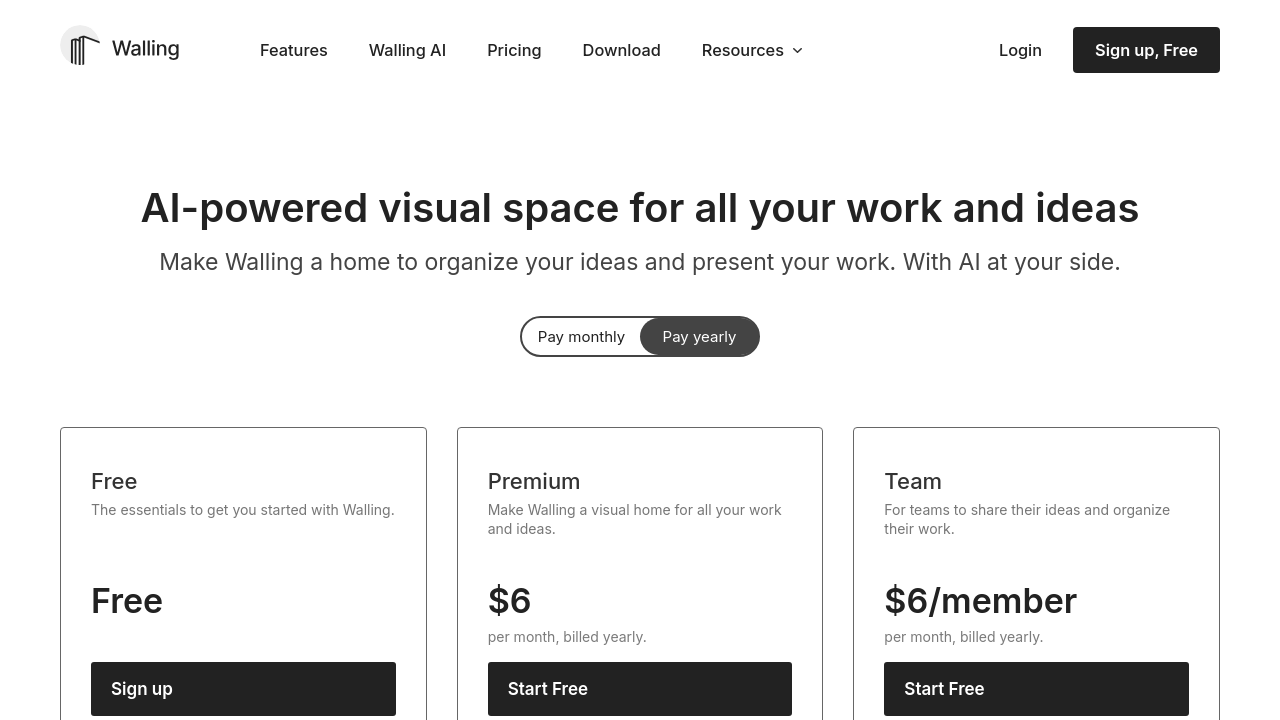Image resolution: width=1280 pixels, height=720 pixels.
Task: Click Start Free under Premium plan
Action: tap(640, 689)
